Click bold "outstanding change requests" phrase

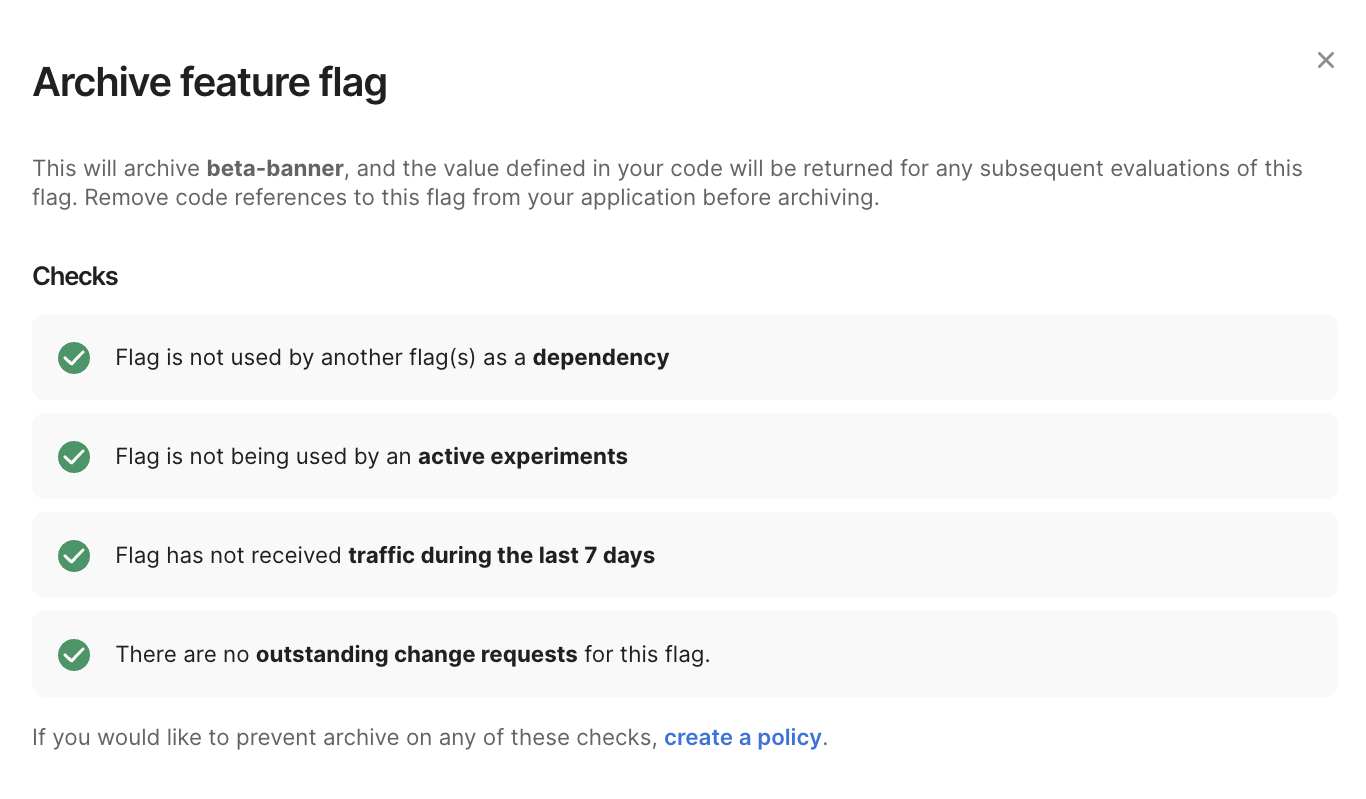(416, 655)
